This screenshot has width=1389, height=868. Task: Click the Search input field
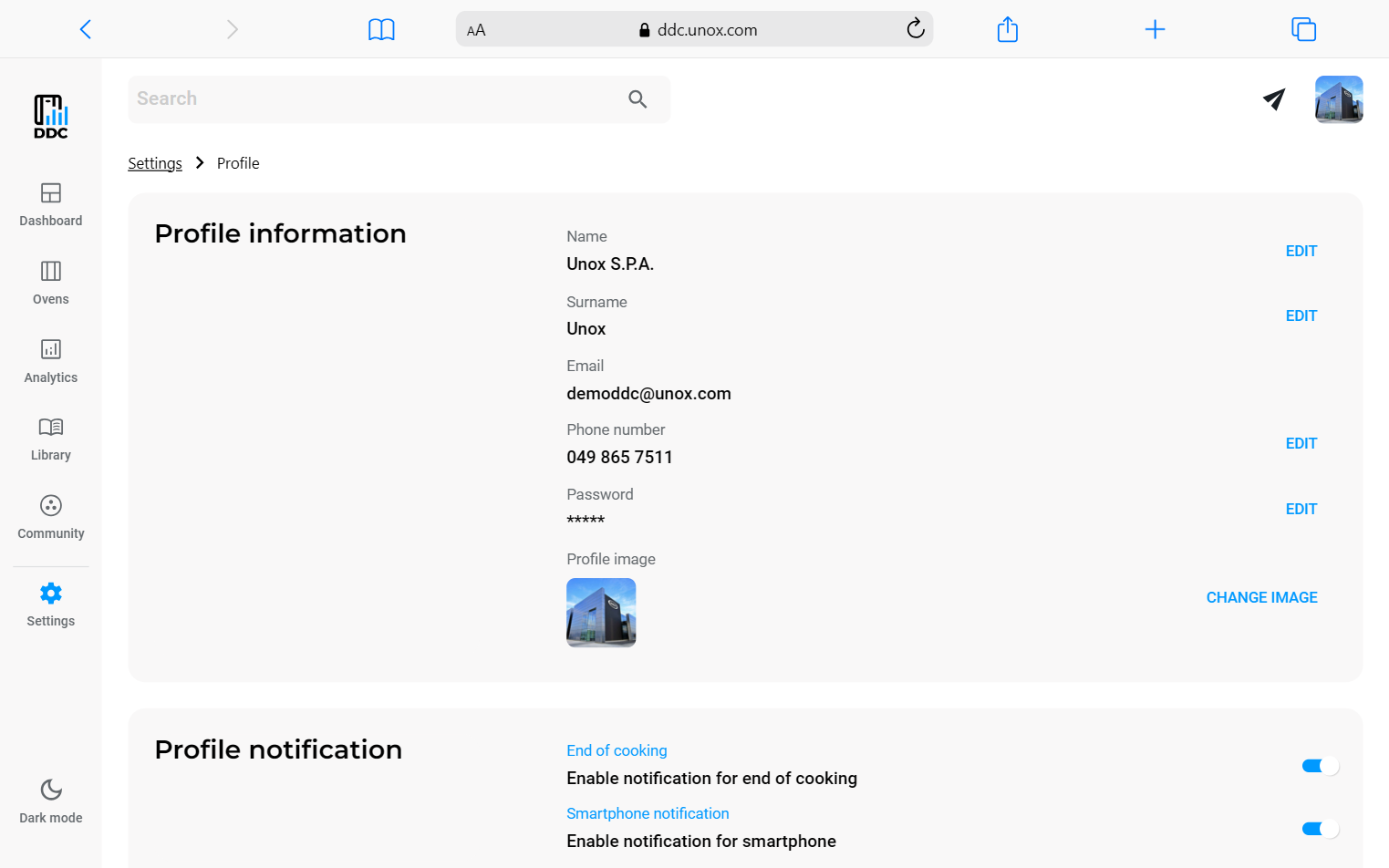click(x=365, y=98)
